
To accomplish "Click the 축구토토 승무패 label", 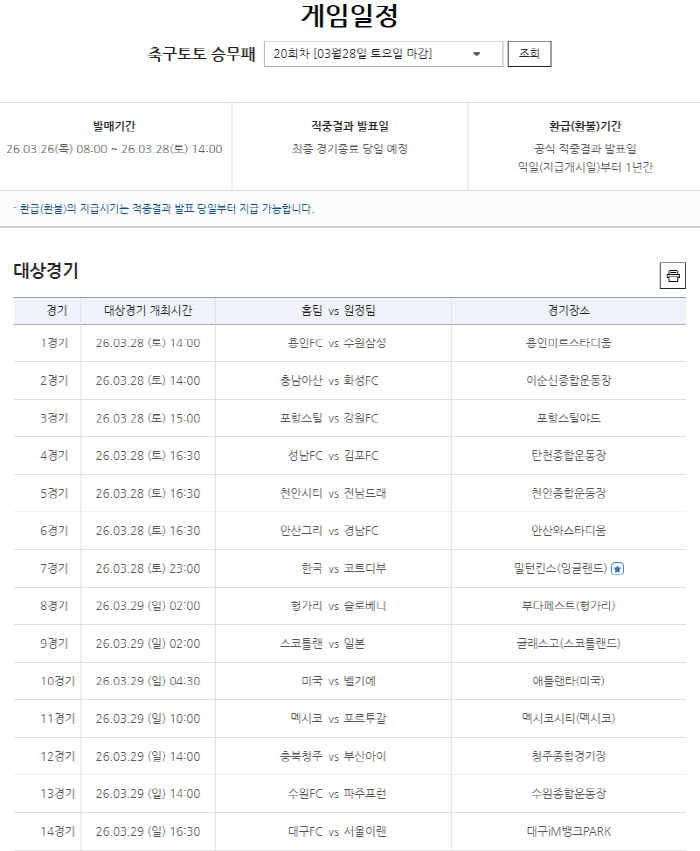I will (201, 54).
